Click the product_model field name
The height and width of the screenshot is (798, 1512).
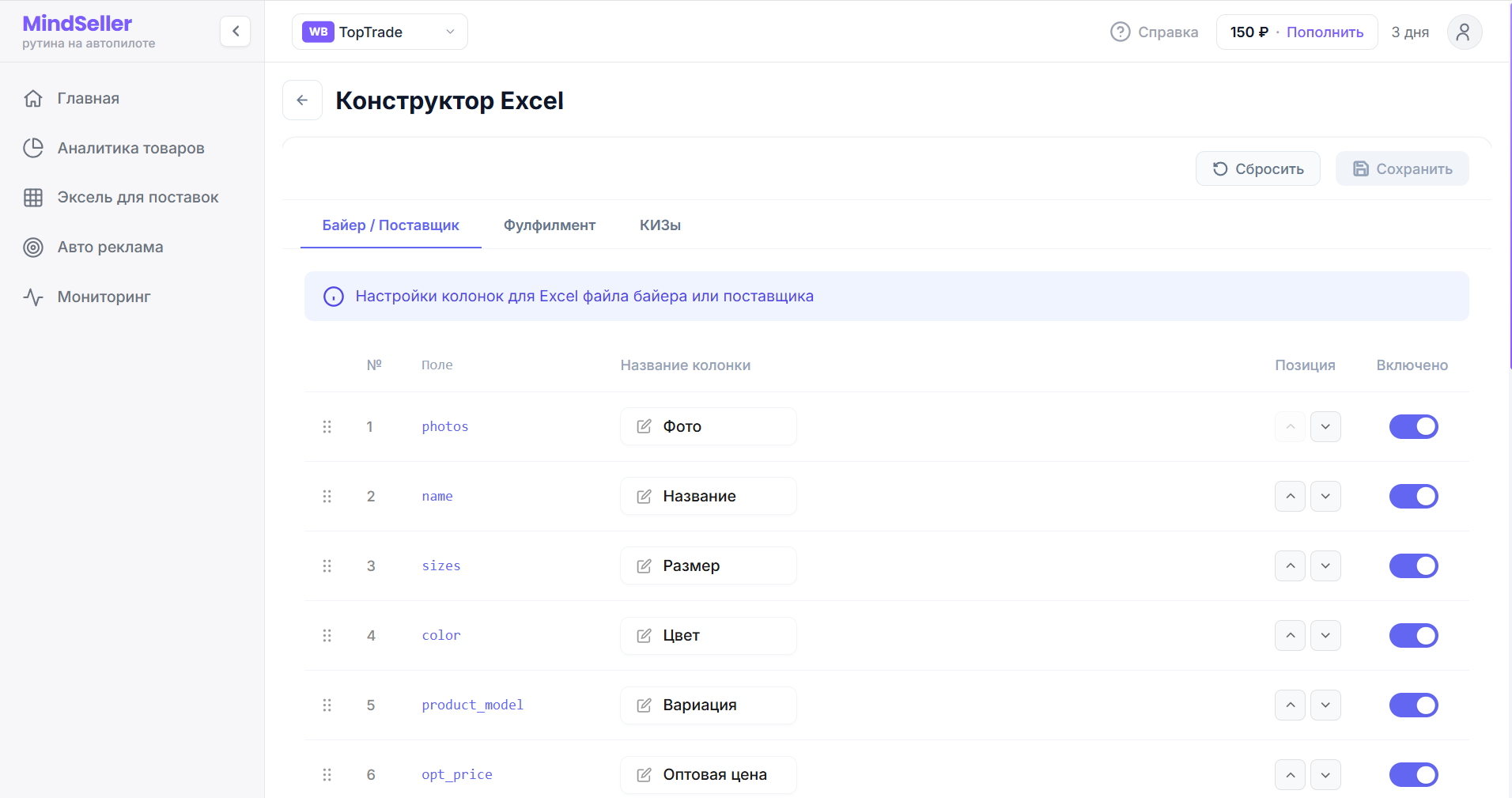click(473, 705)
